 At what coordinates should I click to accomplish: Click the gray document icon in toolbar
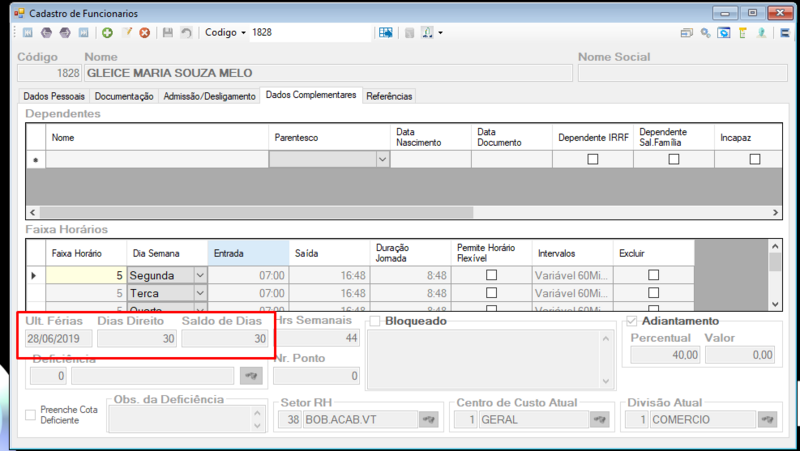pos(409,33)
